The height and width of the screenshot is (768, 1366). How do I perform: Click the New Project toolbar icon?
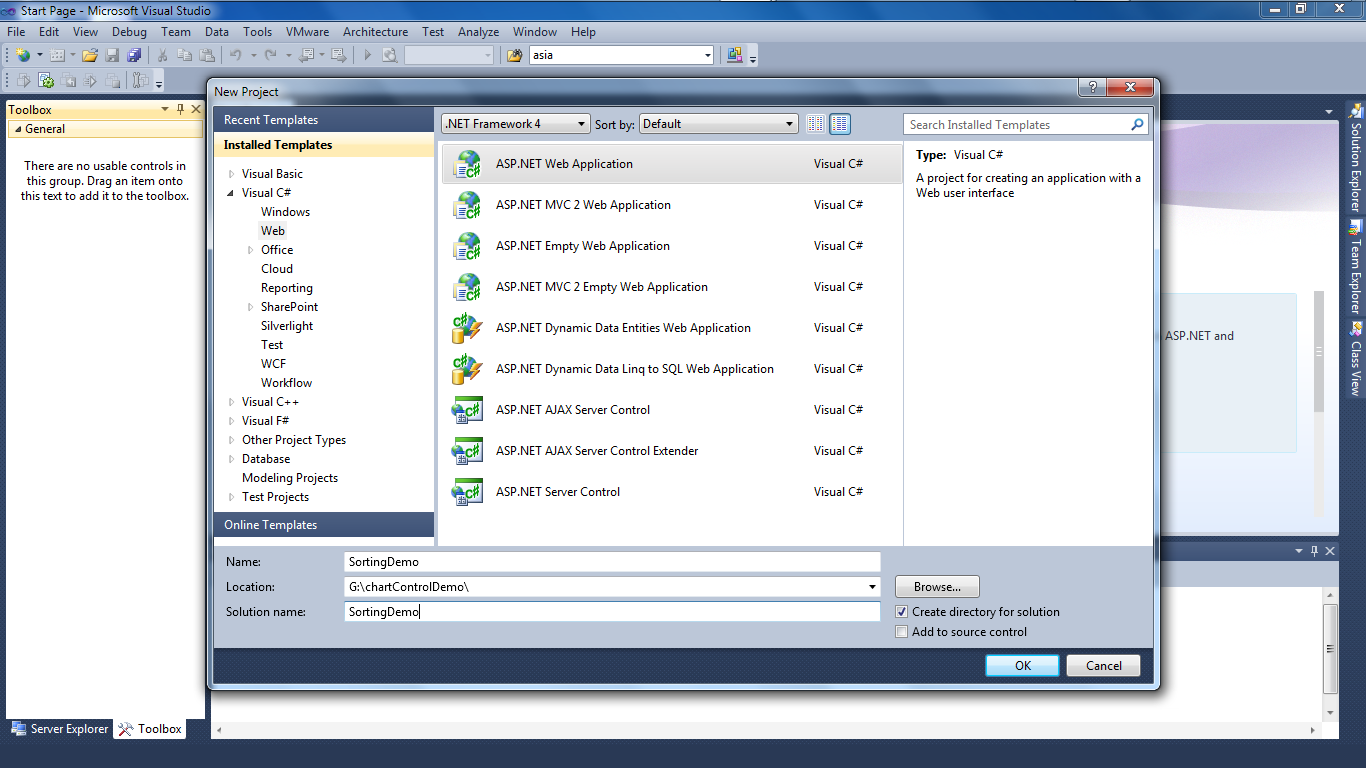coord(22,55)
